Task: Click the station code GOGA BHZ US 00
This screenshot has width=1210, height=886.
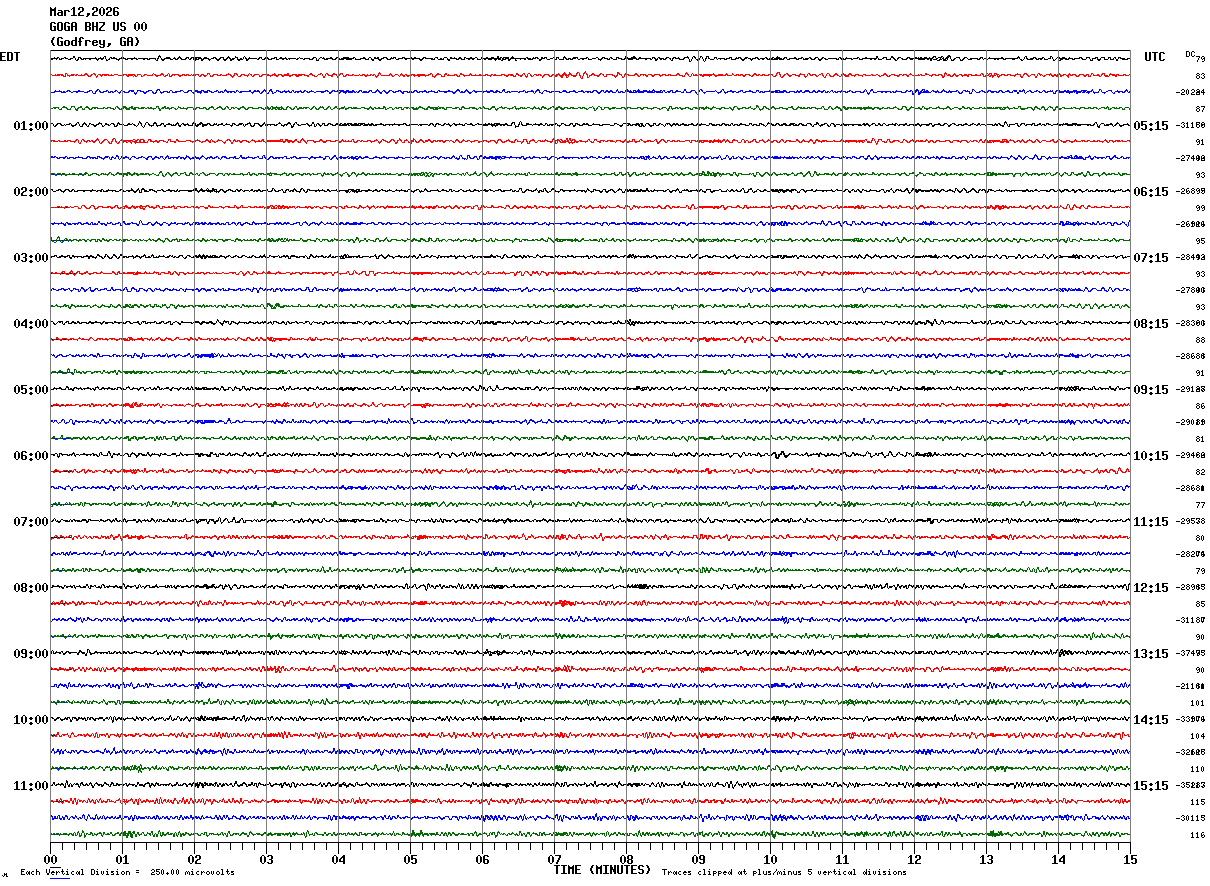Action: point(98,27)
